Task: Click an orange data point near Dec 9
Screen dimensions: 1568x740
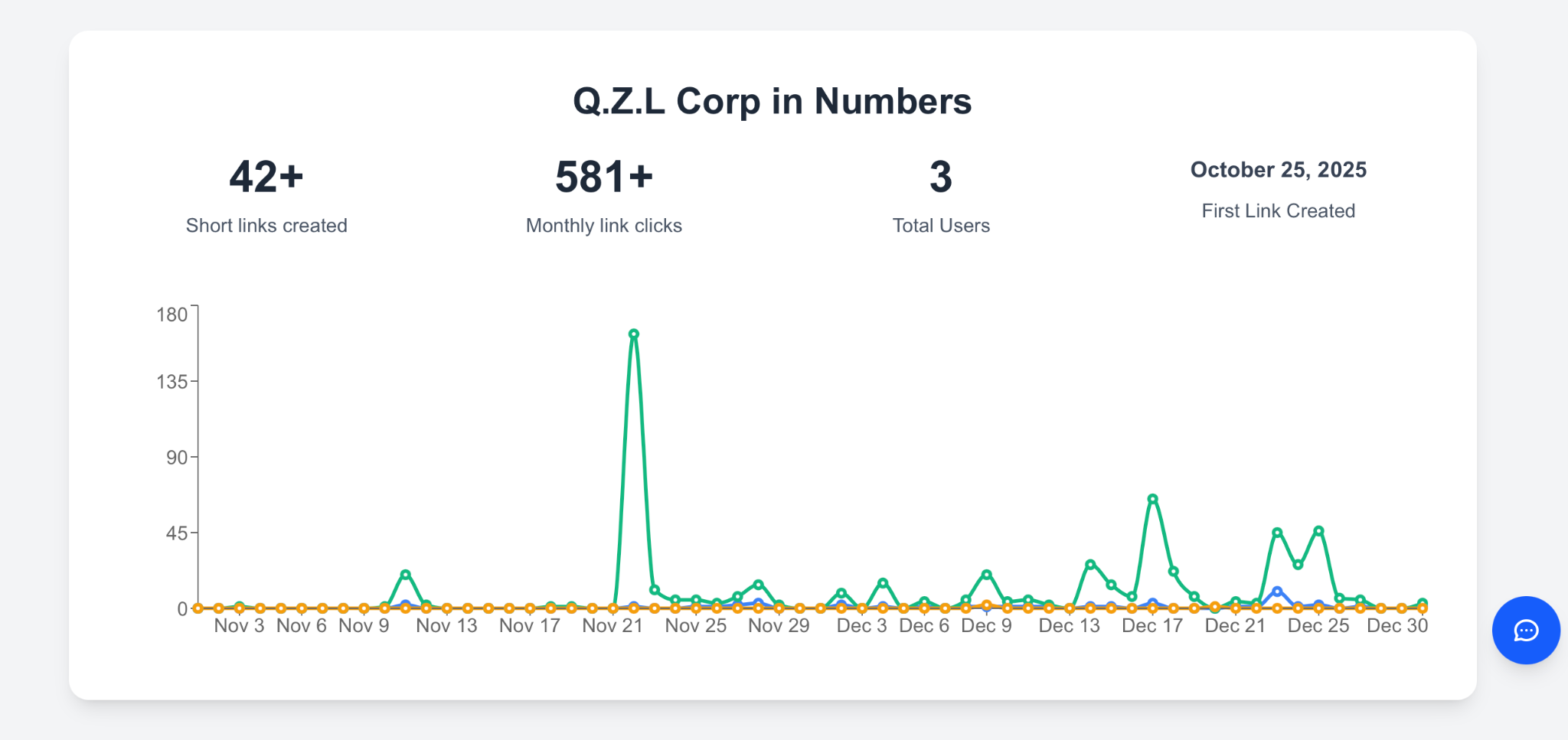Action: pyautogui.click(x=988, y=604)
